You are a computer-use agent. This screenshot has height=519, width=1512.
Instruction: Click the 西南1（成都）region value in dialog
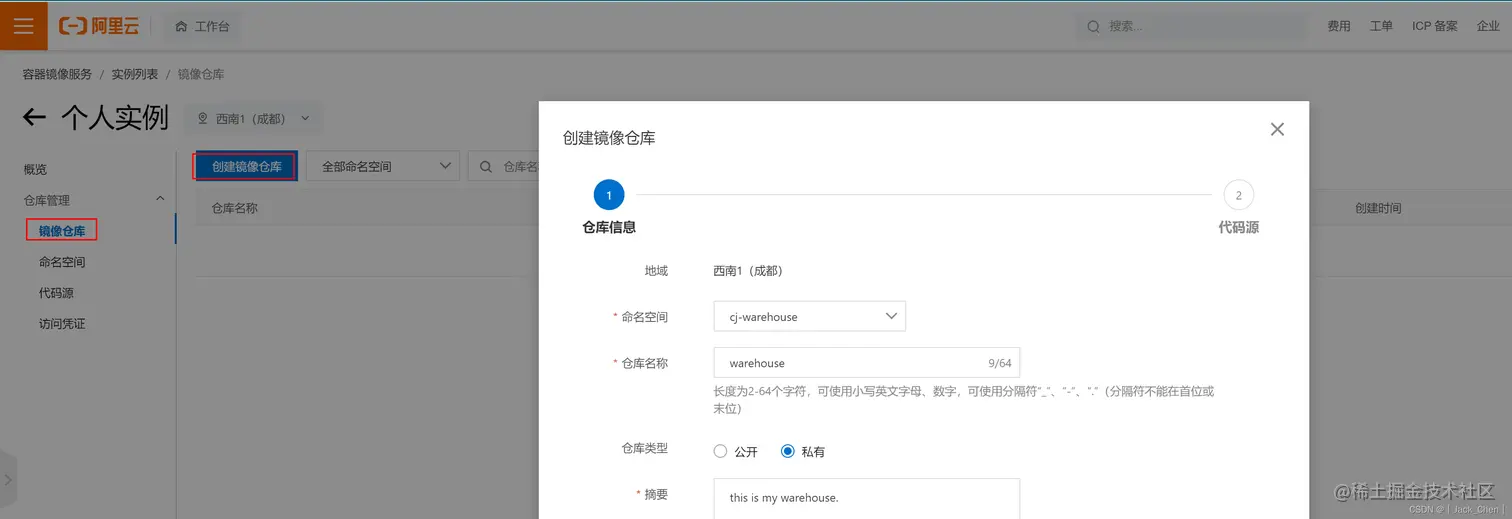pos(748,270)
